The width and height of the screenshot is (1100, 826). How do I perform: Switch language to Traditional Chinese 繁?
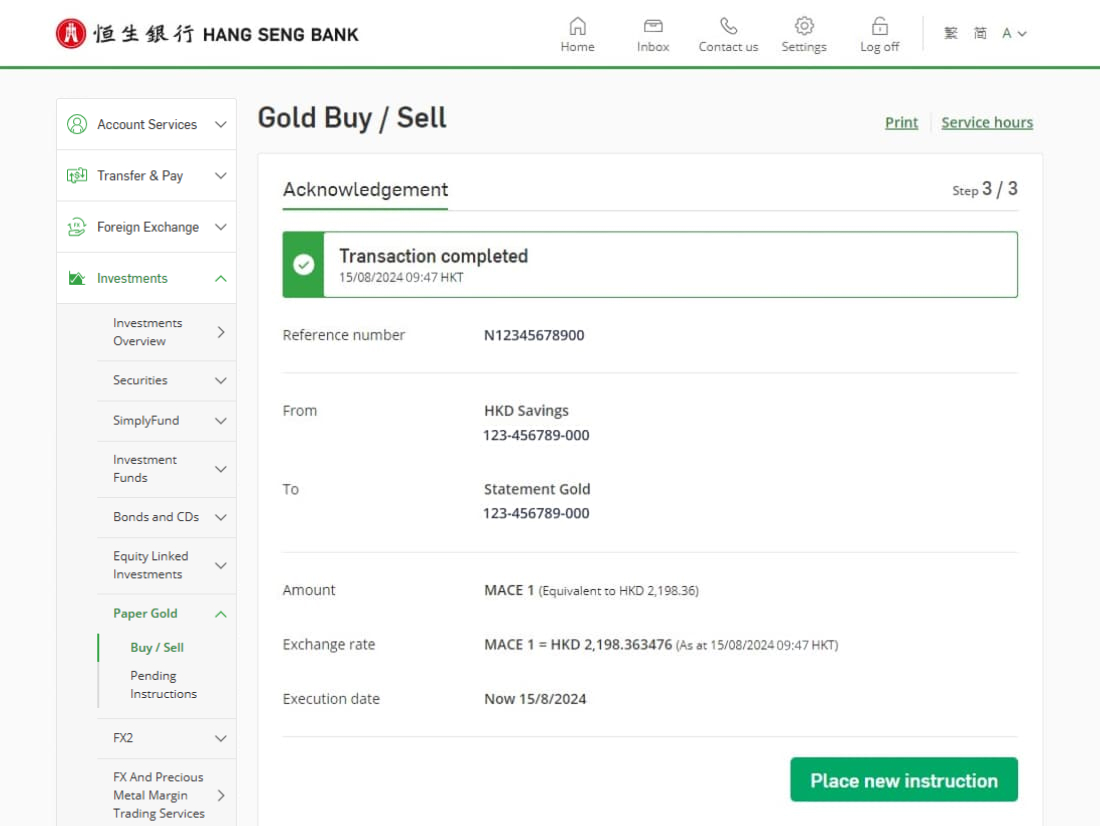pos(951,34)
